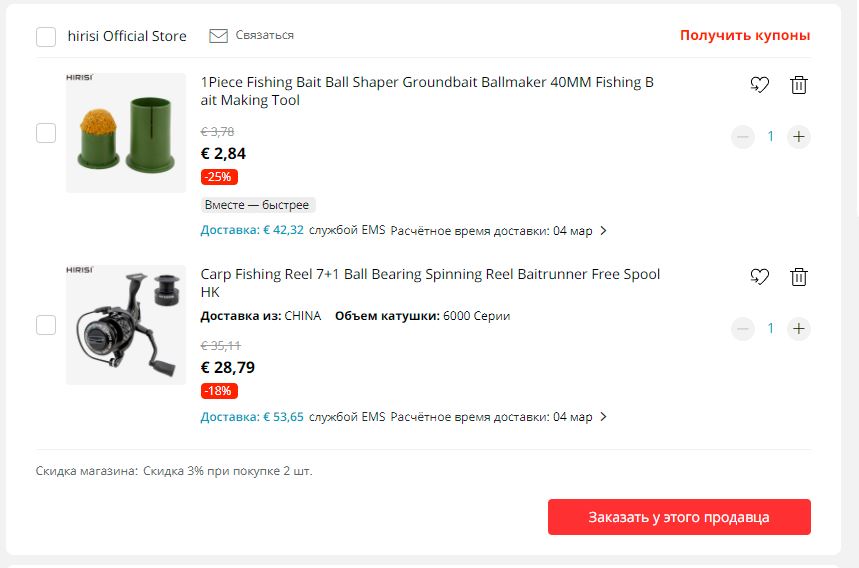
Task: Check the carp fishing reel item
Action: (46, 325)
